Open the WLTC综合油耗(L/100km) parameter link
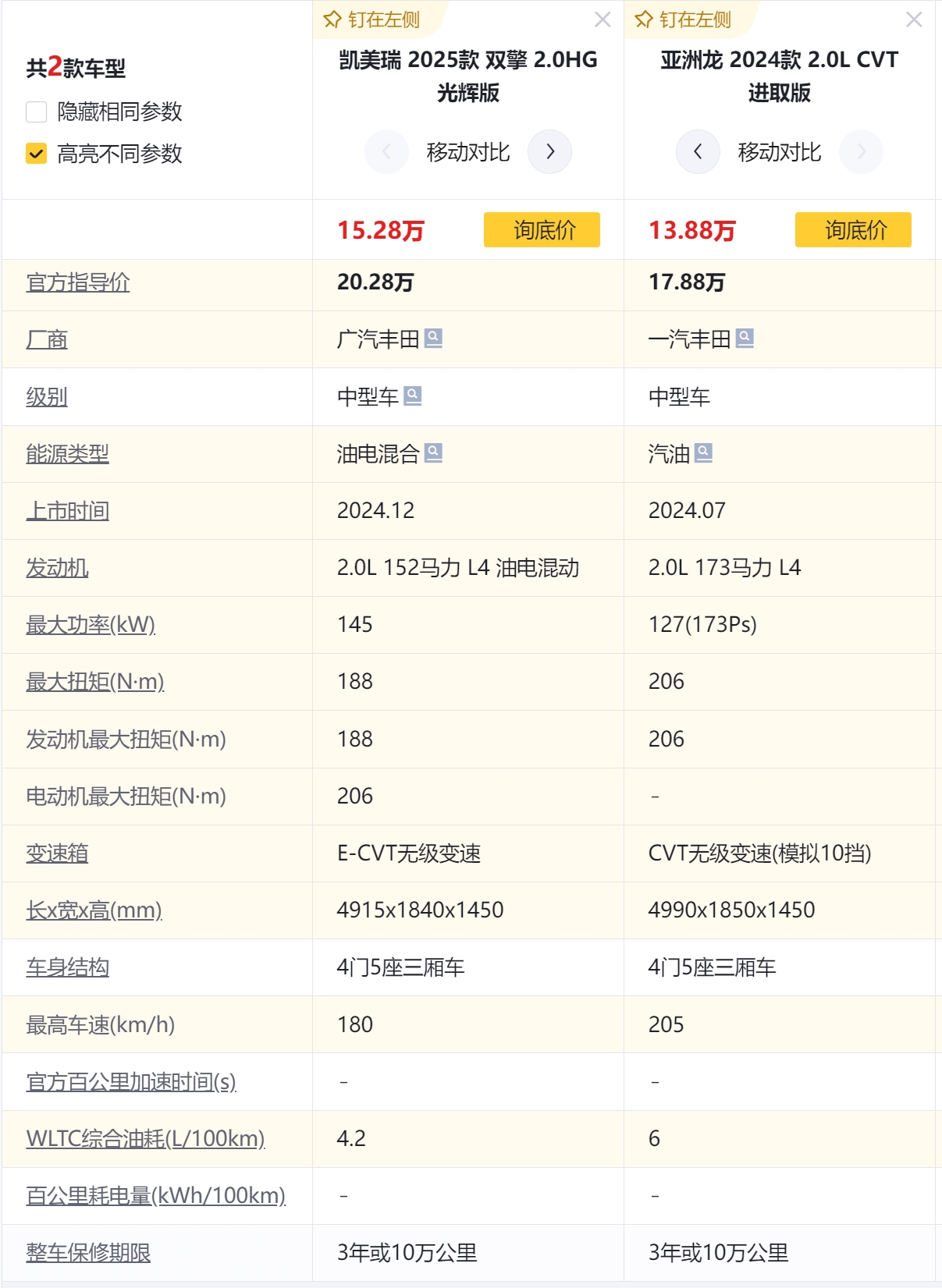 click(146, 1139)
